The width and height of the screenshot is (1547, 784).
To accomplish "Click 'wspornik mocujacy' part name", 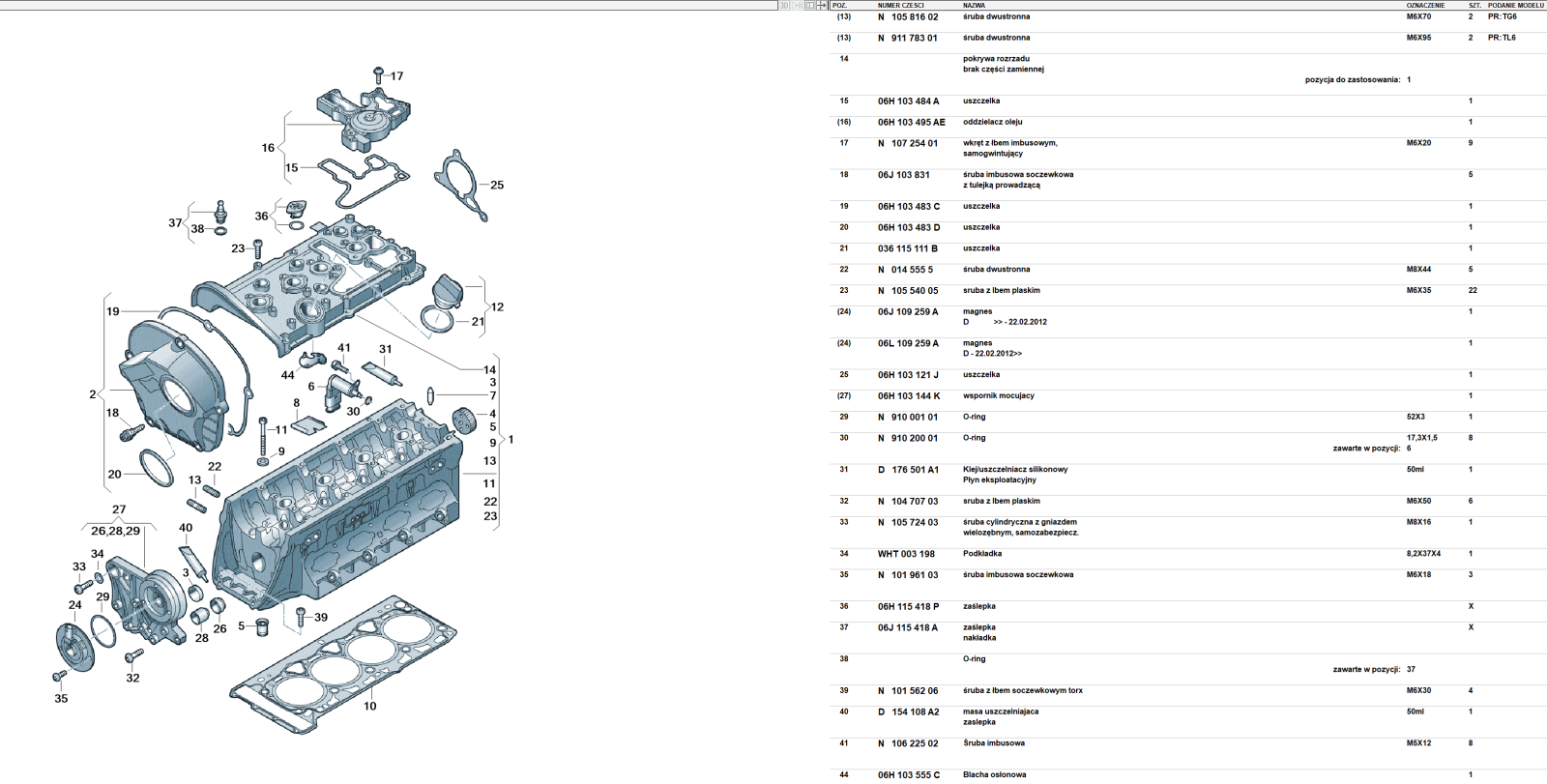I will tap(998, 396).
